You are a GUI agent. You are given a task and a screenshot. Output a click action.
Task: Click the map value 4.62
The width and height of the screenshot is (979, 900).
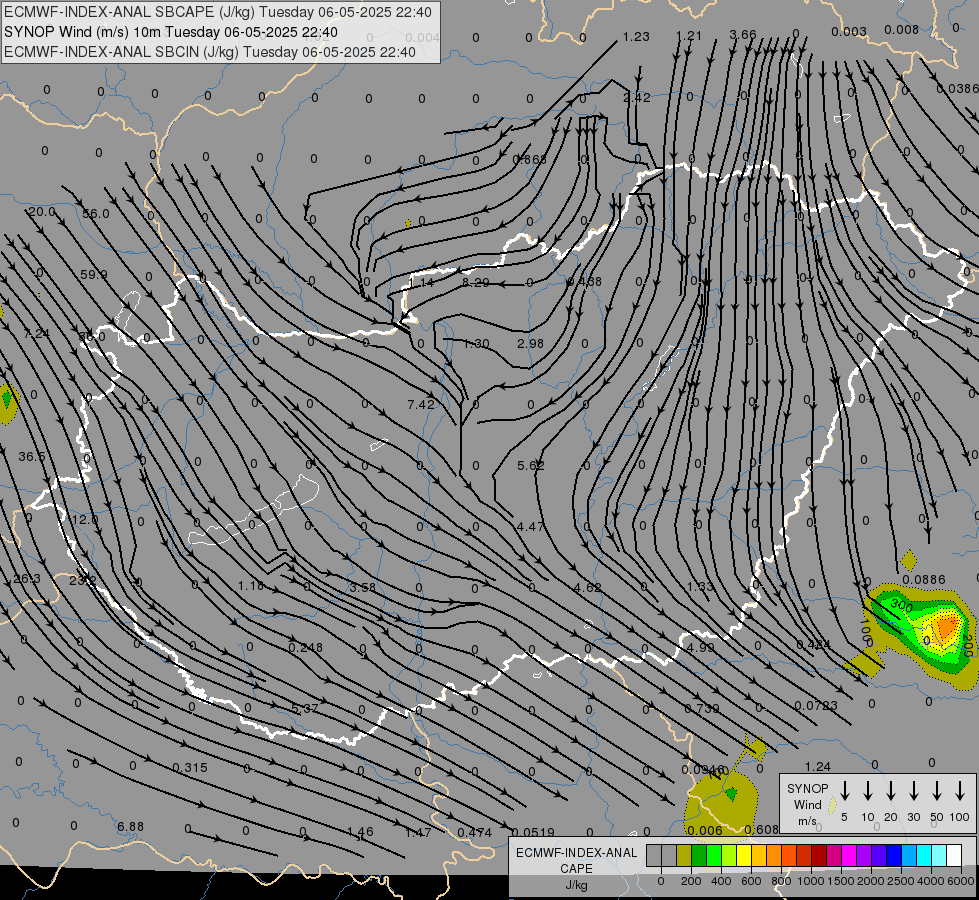pyautogui.click(x=588, y=588)
